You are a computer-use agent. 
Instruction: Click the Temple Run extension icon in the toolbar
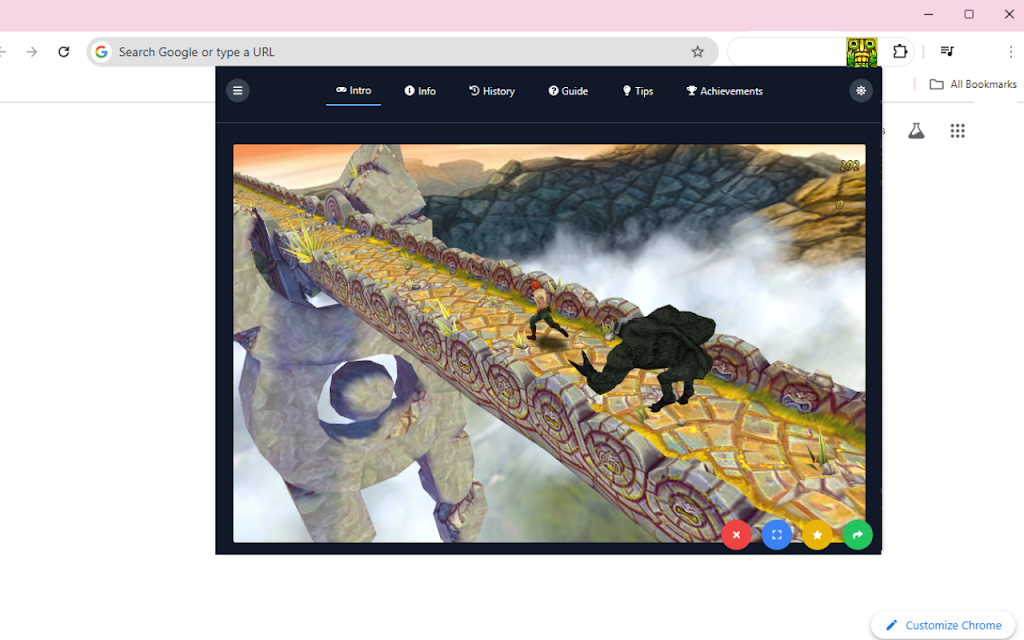pyautogui.click(x=861, y=52)
